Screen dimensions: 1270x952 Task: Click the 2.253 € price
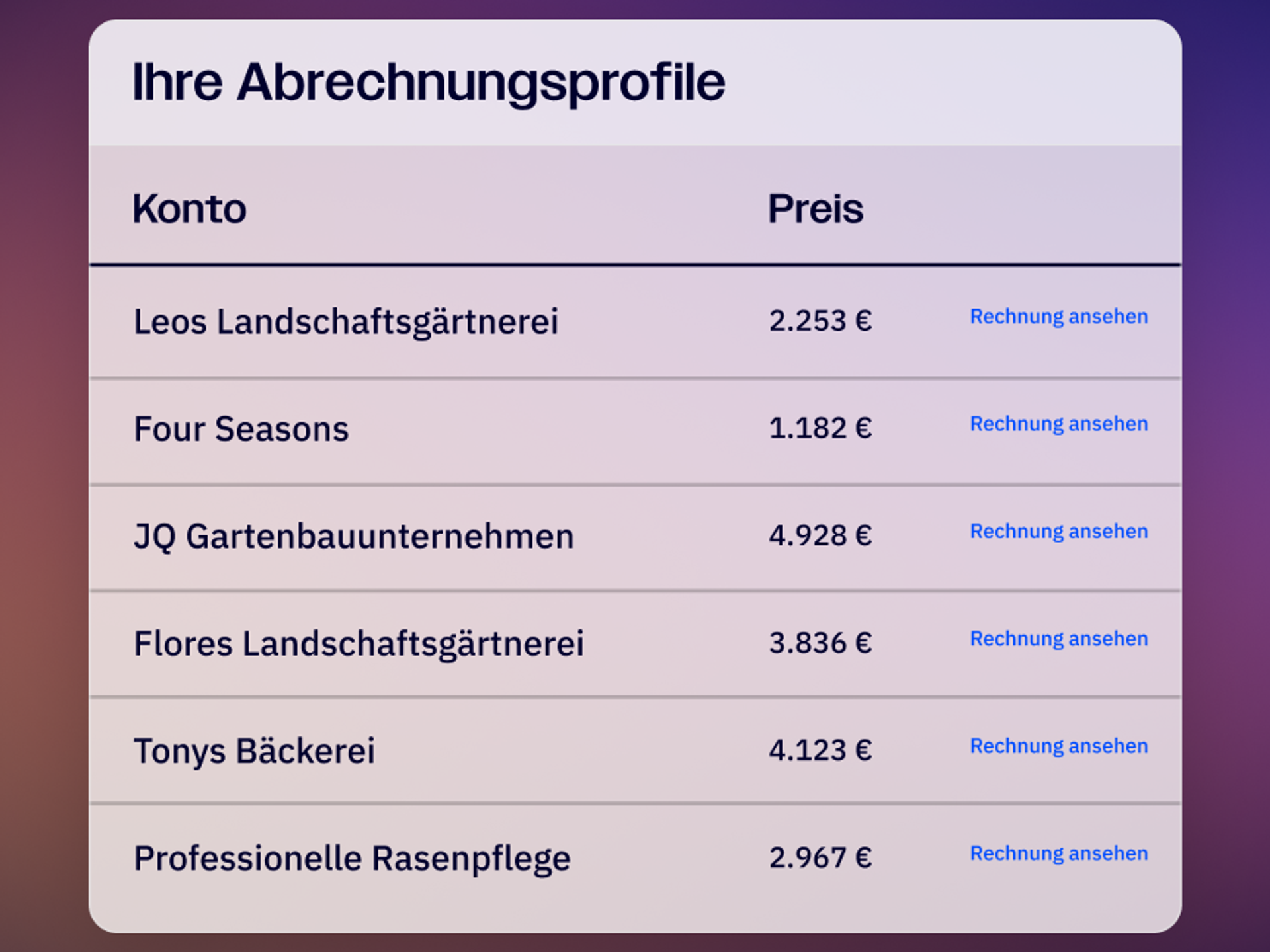point(820,321)
